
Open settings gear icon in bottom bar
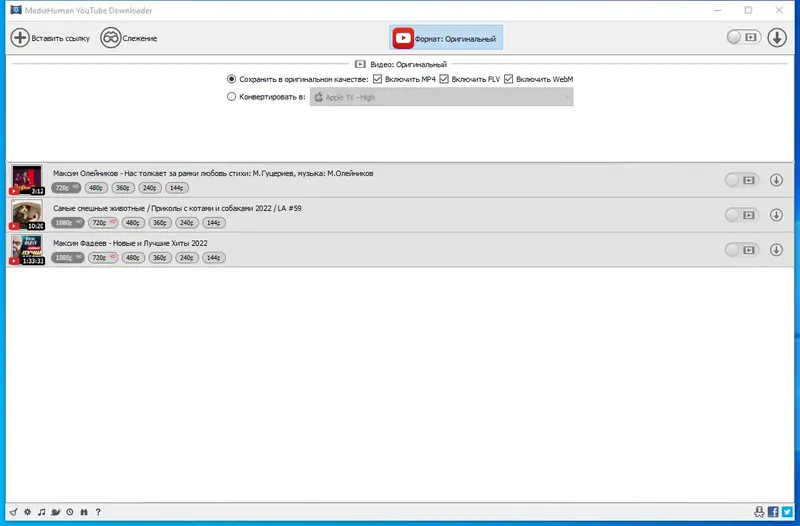[28, 512]
